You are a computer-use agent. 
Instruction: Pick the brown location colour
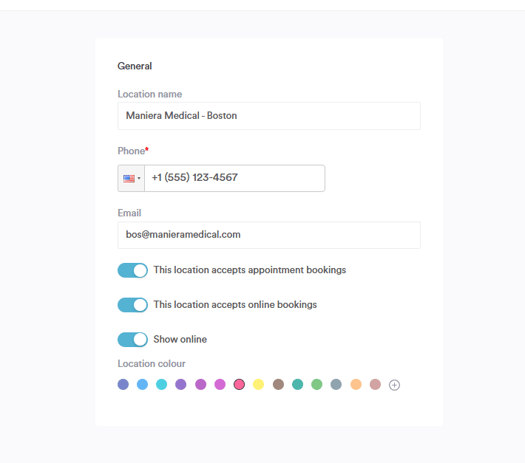pos(278,384)
